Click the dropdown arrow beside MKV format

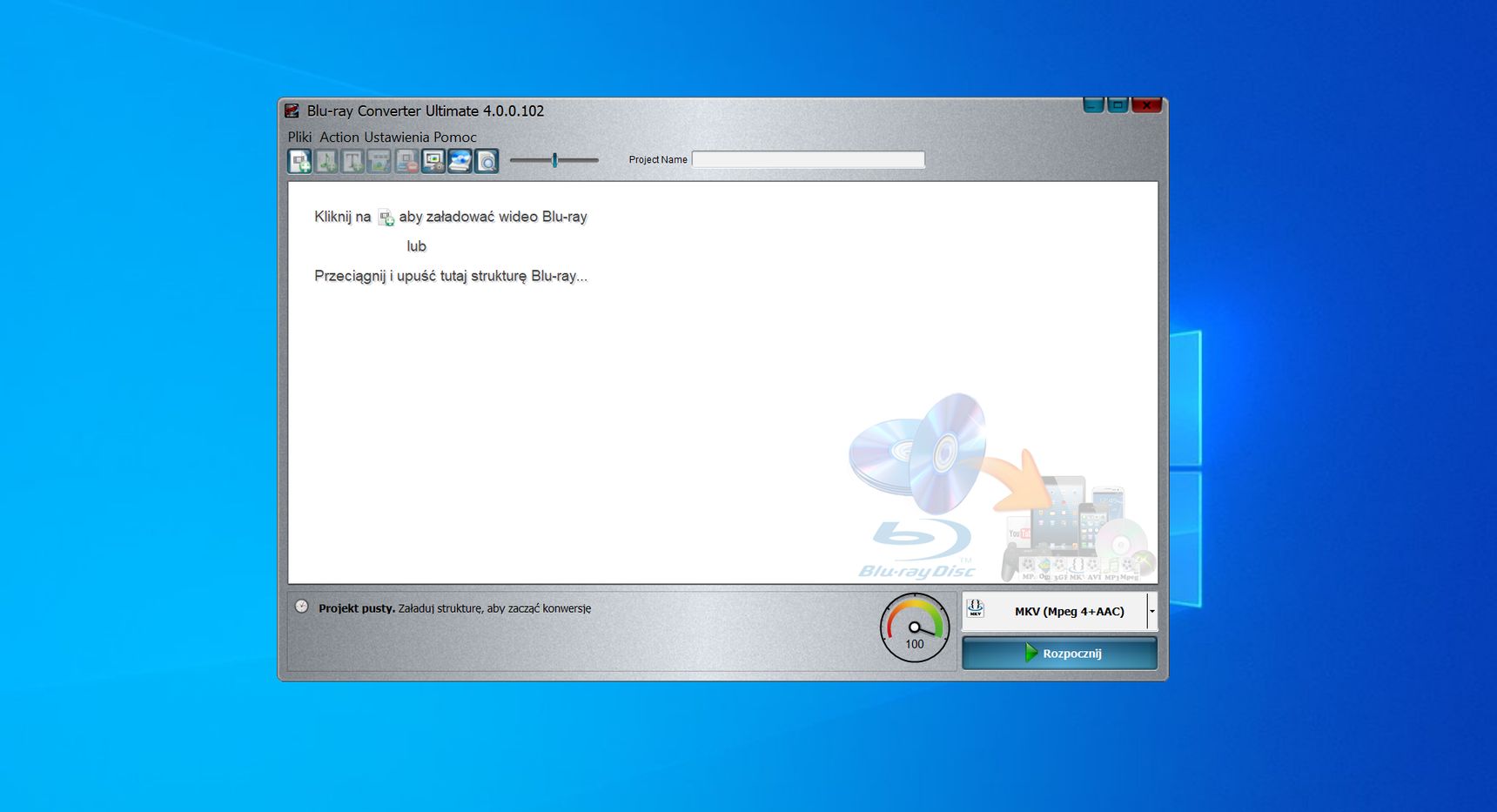tap(1152, 611)
